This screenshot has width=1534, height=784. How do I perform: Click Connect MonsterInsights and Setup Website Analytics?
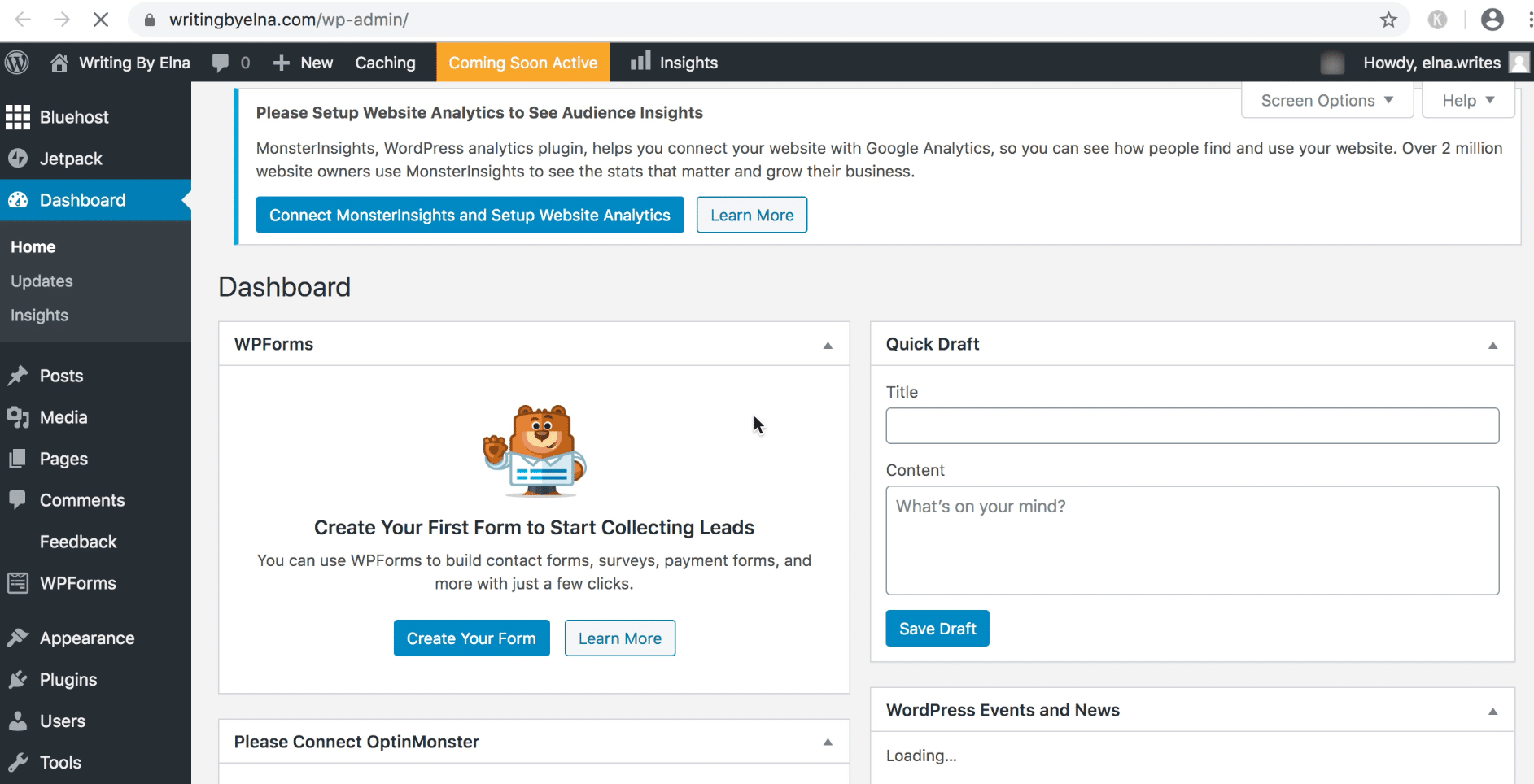[470, 215]
